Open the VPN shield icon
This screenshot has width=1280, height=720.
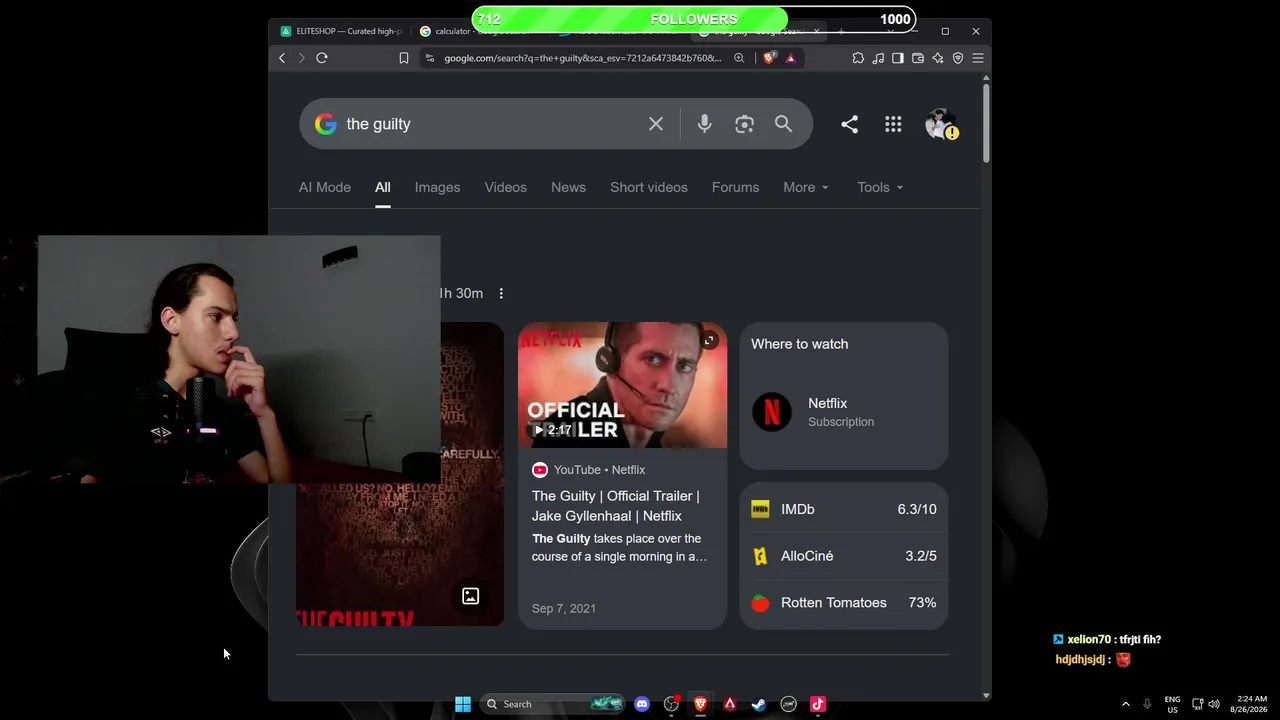pyautogui.click(x=958, y=58)
